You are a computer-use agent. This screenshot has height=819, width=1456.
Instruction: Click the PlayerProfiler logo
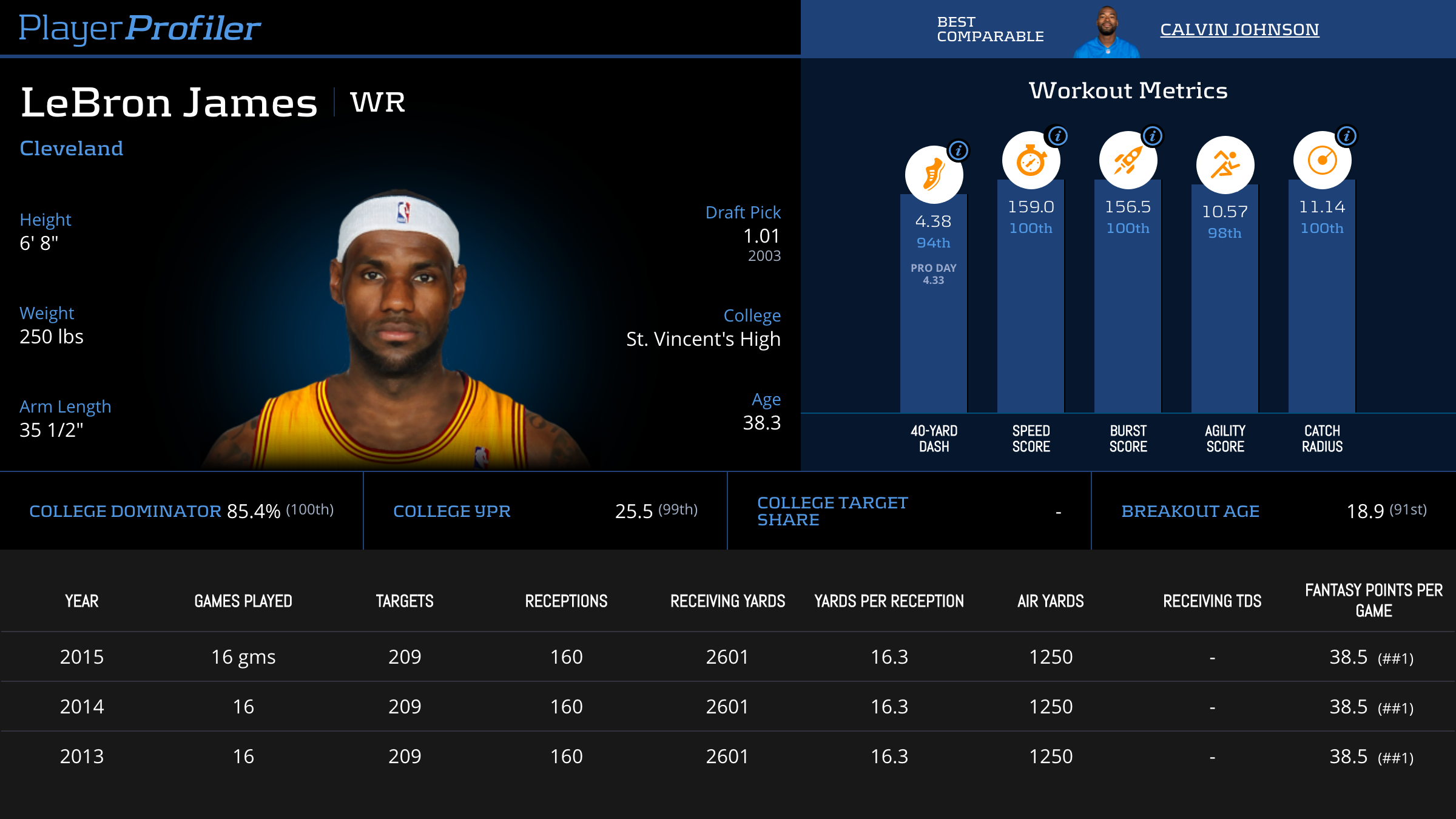140,28
